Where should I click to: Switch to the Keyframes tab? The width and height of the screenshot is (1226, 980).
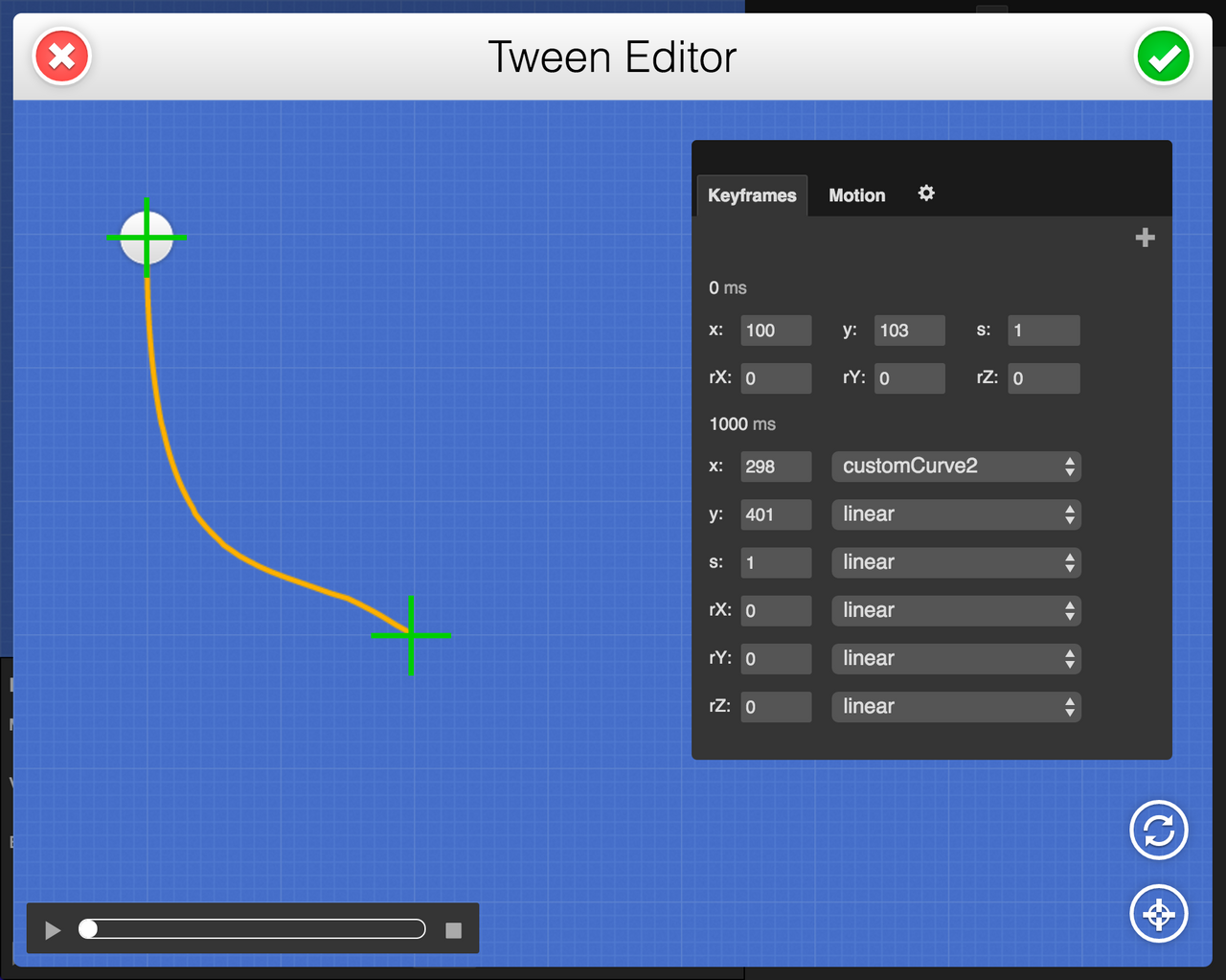click(x=752, y=195)
